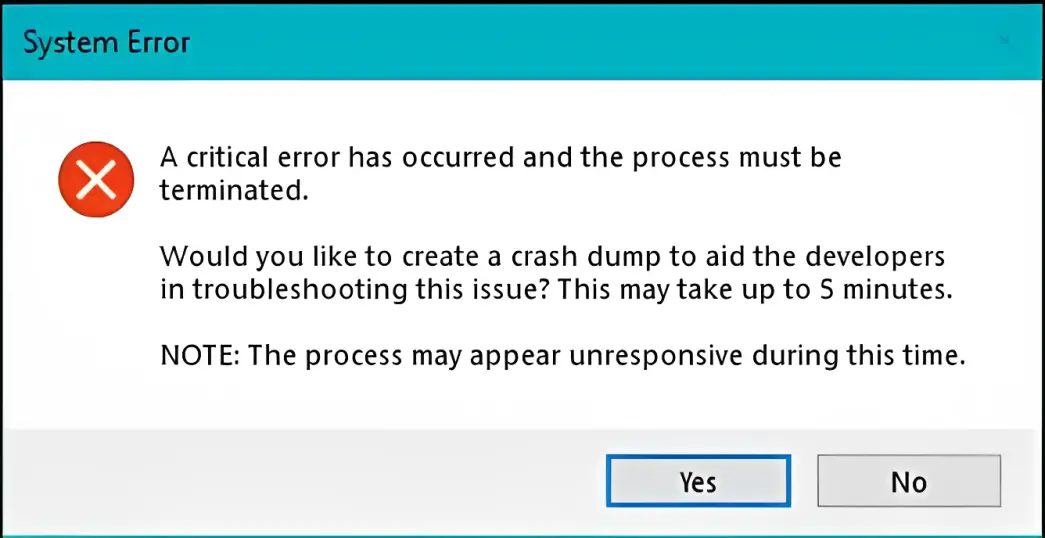Click the word "terminated." in the message

click(233, 190)
